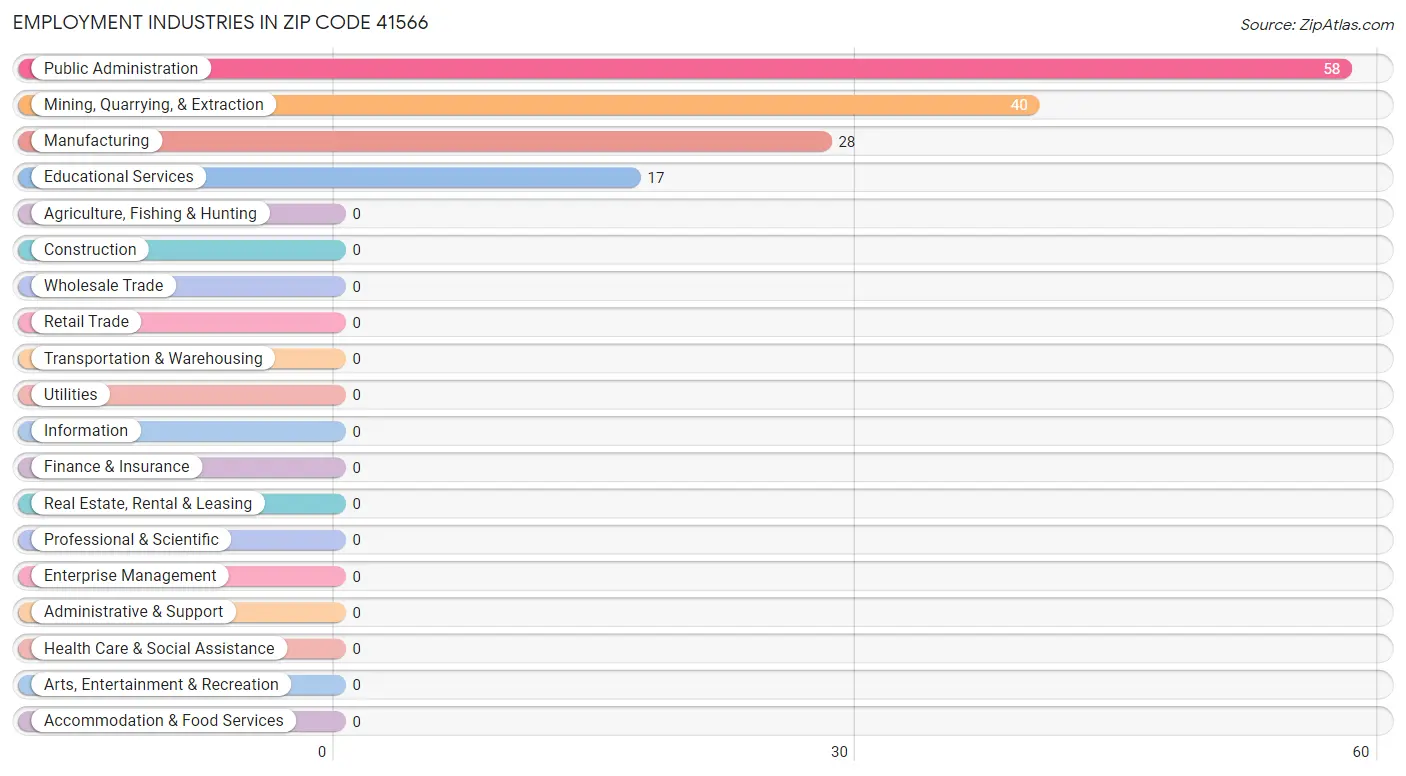The image size is (1406, 776).
Task: Select the Utilities label
Action: [x=71, y=394]
